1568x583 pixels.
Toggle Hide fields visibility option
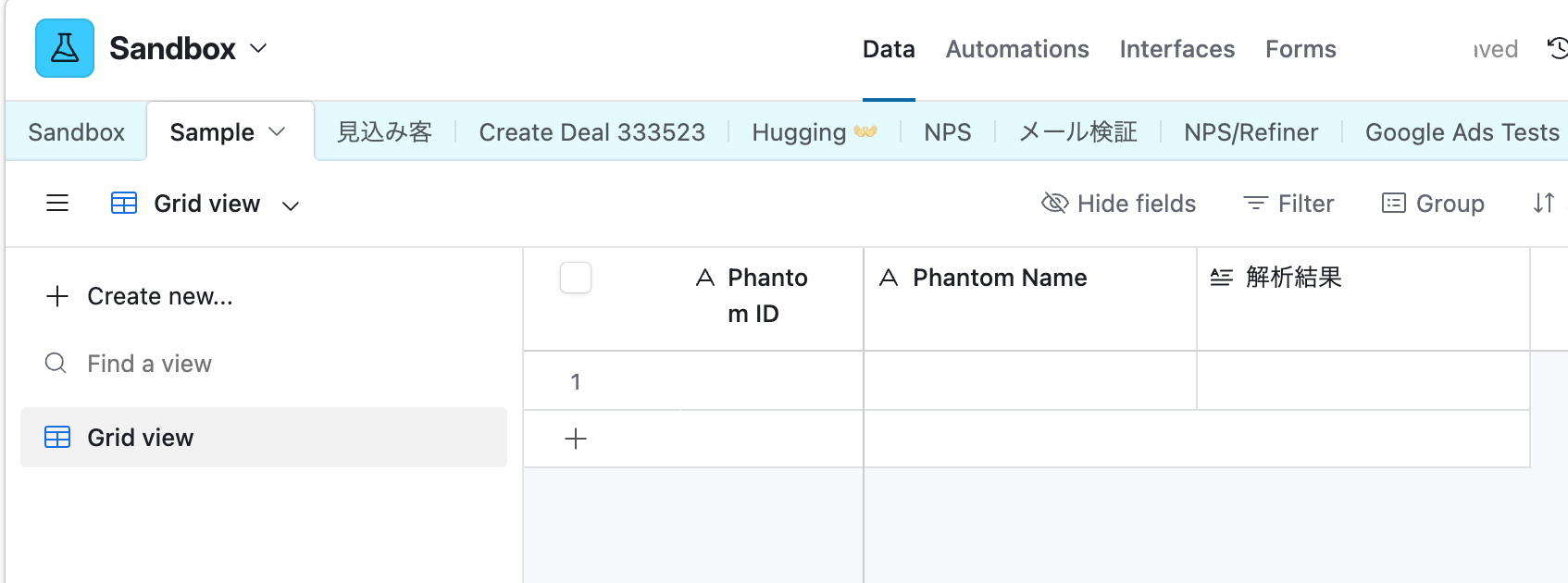click(1118, 204)
